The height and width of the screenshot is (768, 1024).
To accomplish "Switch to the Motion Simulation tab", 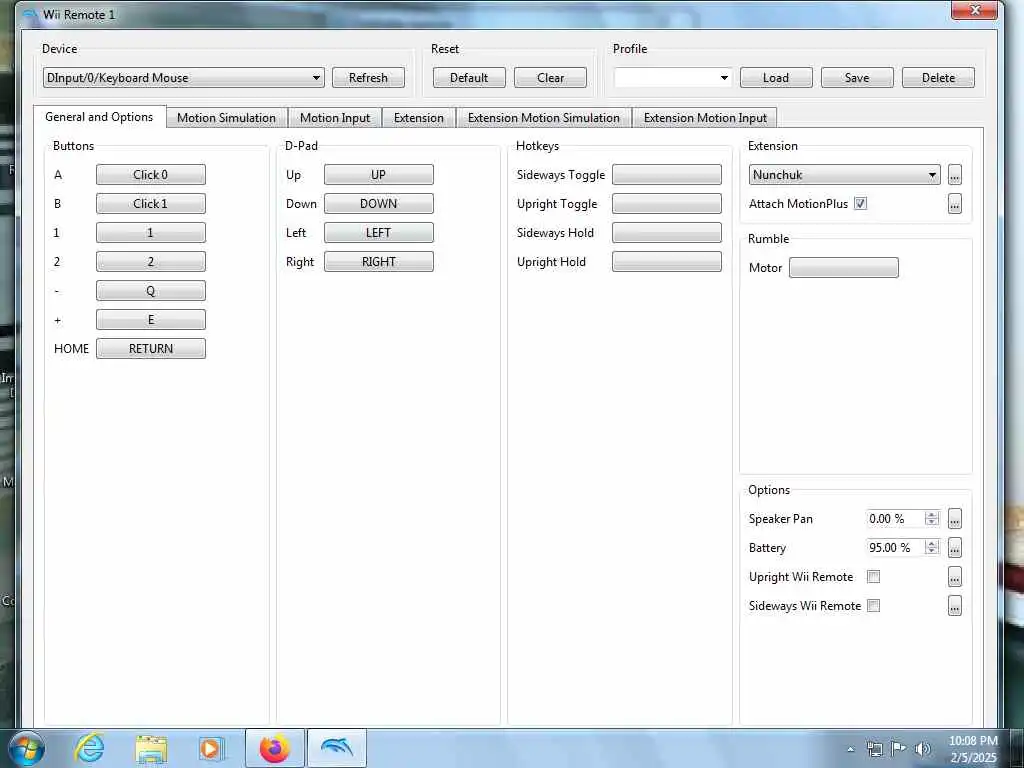I will click(x=226, y=118).
